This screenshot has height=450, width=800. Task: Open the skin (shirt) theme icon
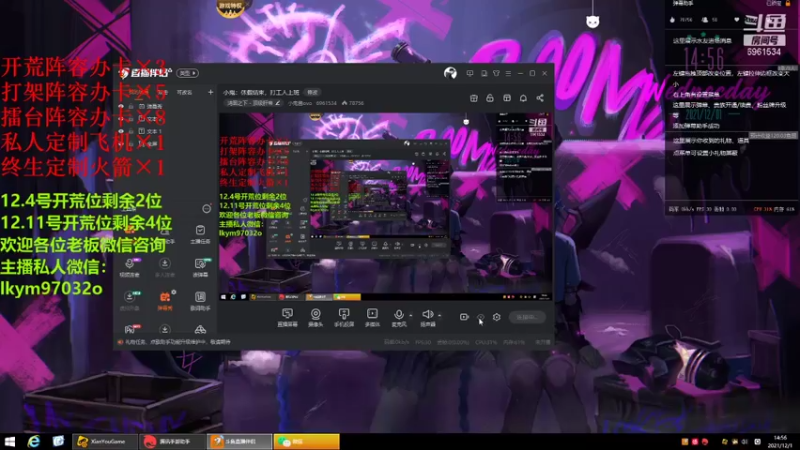tap(496, 73)
